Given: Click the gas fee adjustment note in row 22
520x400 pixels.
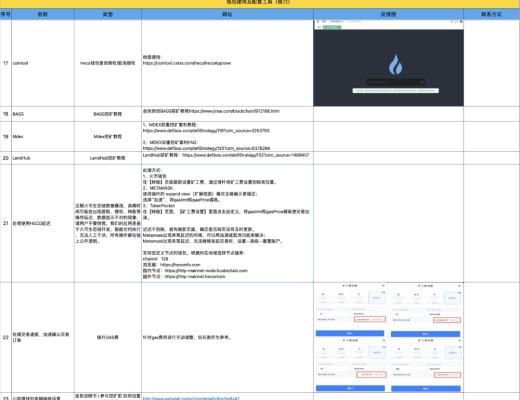Looking at the screenshot, I should tap(187, 337).
